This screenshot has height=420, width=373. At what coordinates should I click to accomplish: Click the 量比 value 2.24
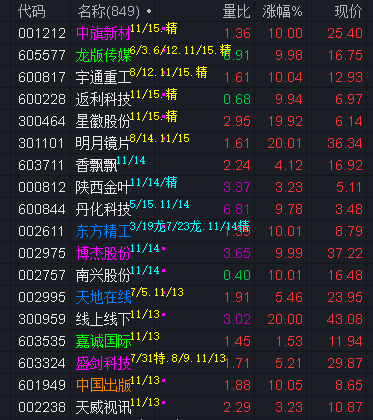(237, 165)
